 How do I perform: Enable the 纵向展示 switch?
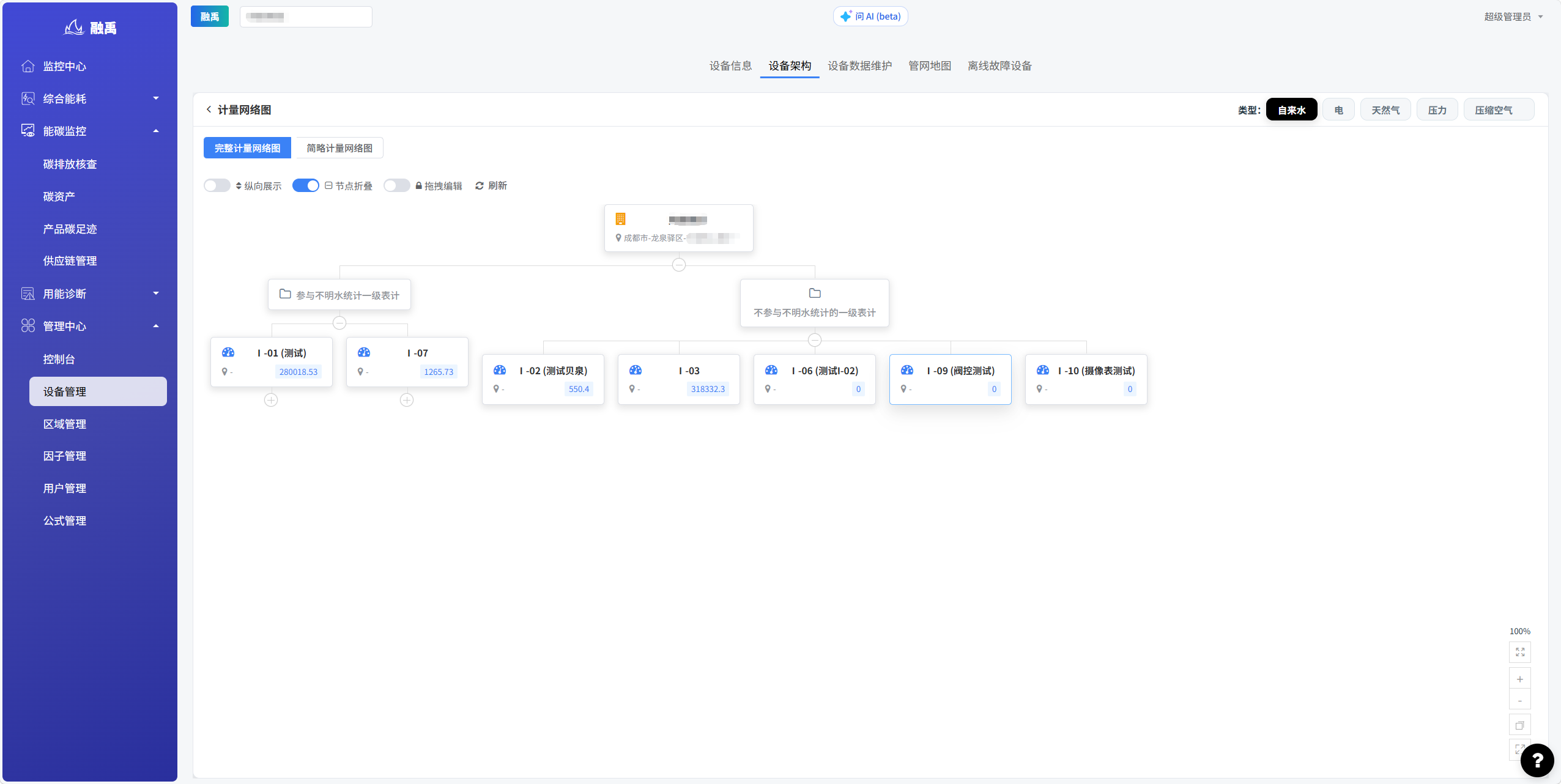point(217,185)
